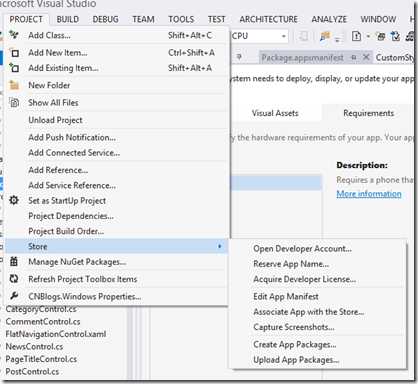This screenshot has width=418, height=384.
Task: Switch to the Requirements tab
Action: coord(369,113)
